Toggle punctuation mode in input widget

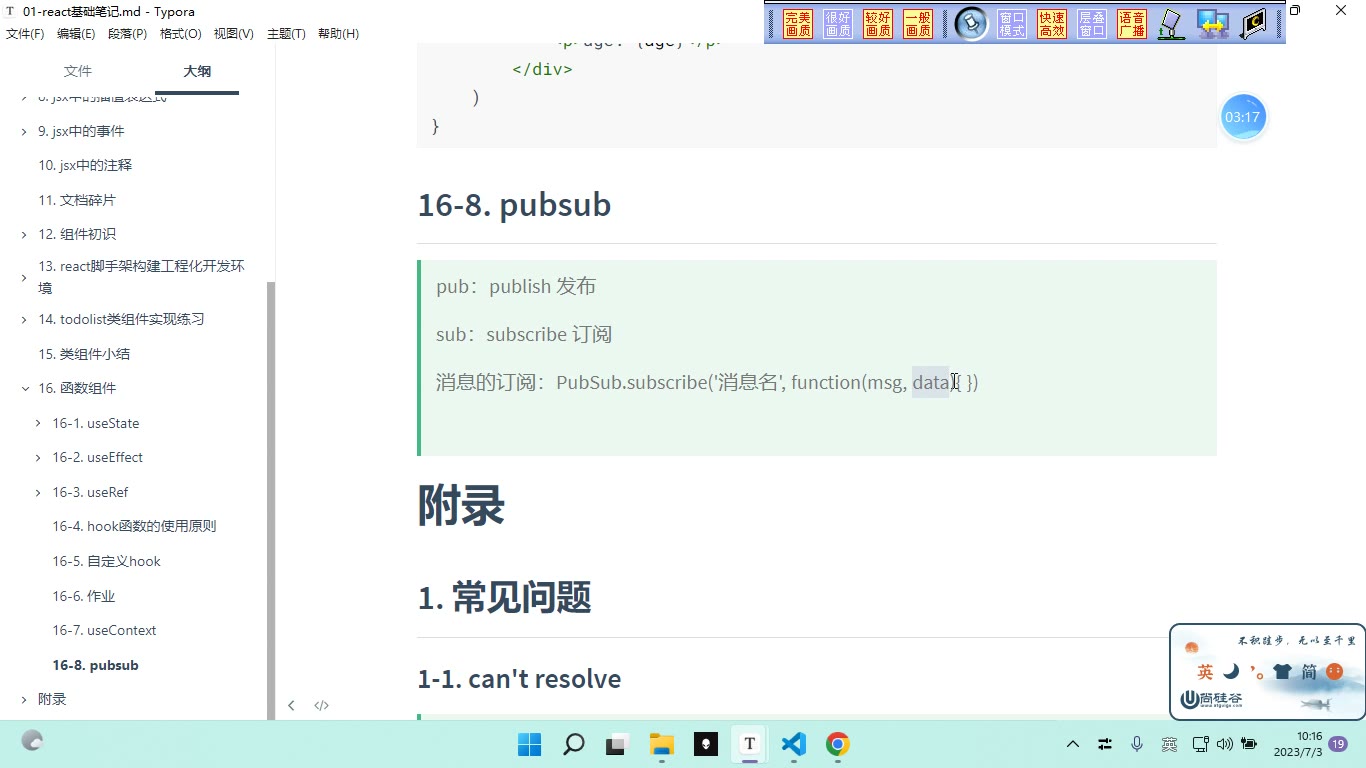[x=1257, y=672]
